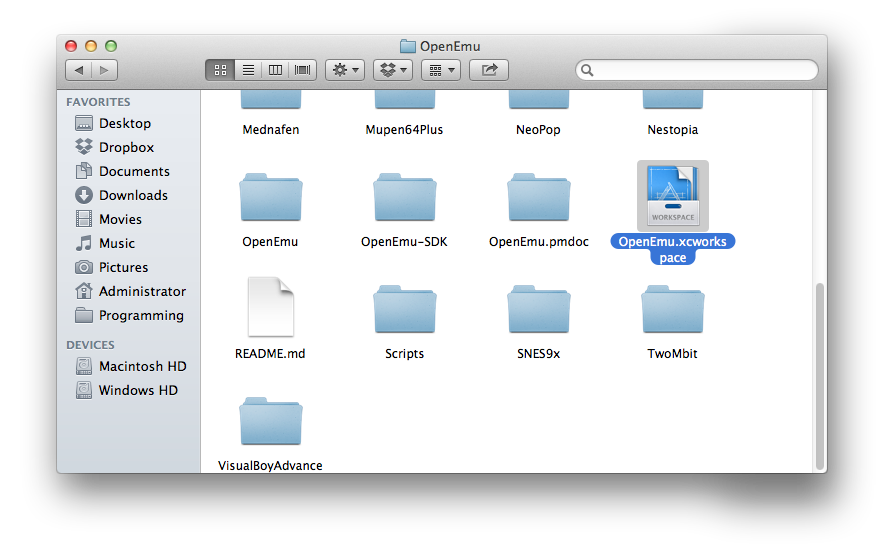
Task: Select the OpenEmu.xcworkspace file icon
Action: (673, 195)
